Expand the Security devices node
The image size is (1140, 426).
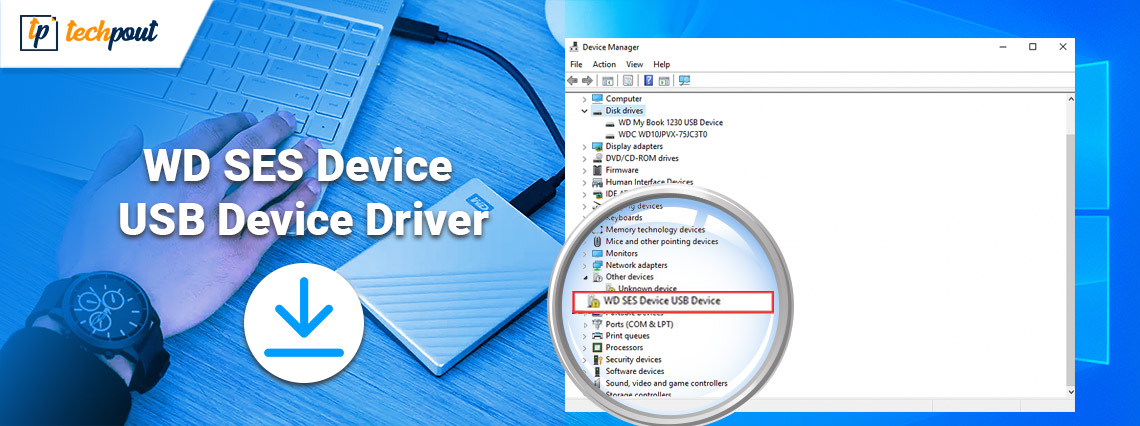[585, 359]
